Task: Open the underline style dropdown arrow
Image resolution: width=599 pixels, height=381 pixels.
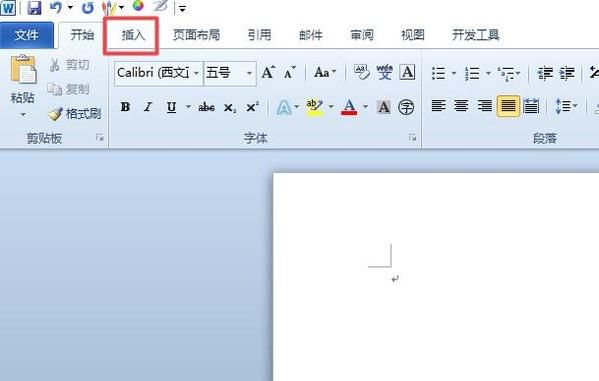Action: pyautogui.click(x=188, y=107)
